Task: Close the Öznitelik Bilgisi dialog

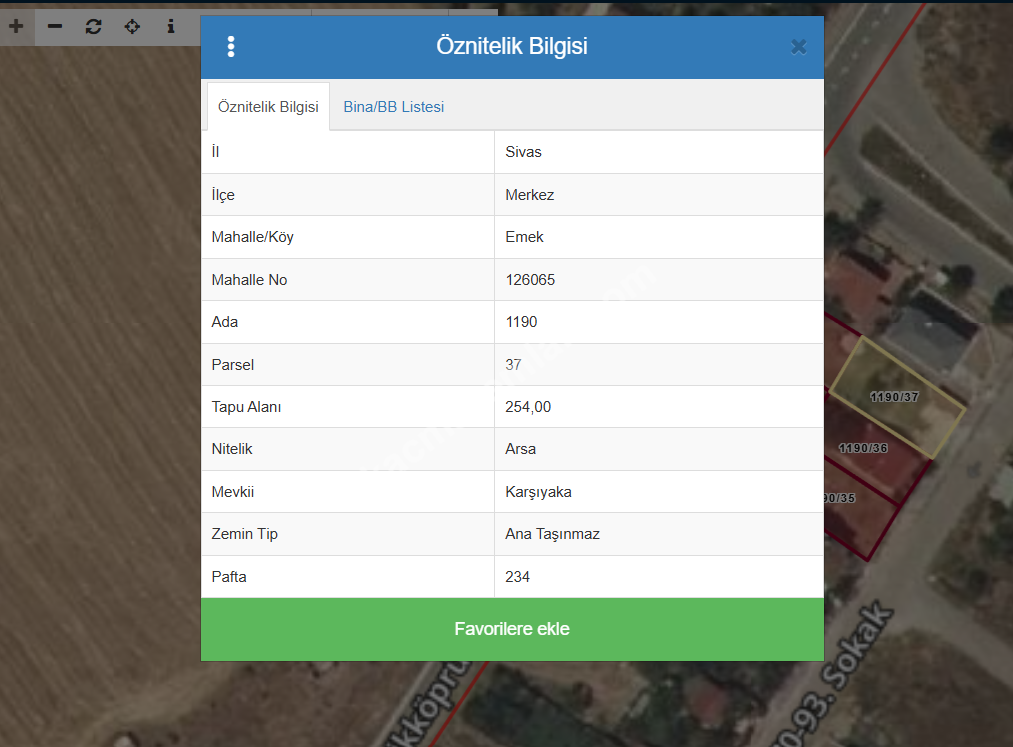Action: click(798, 47)
